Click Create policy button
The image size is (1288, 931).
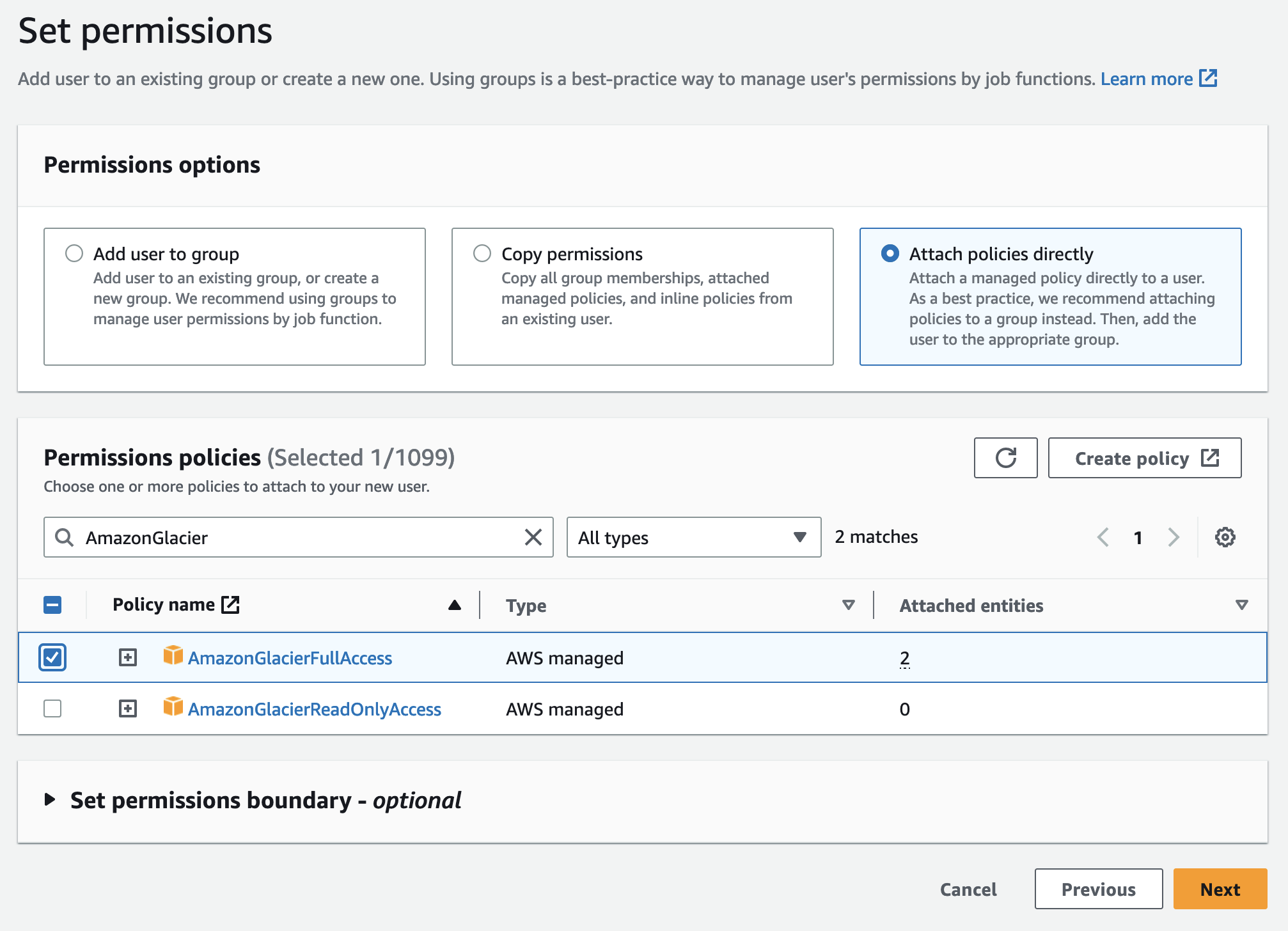pyautogui.click(x=1145, y=458)
